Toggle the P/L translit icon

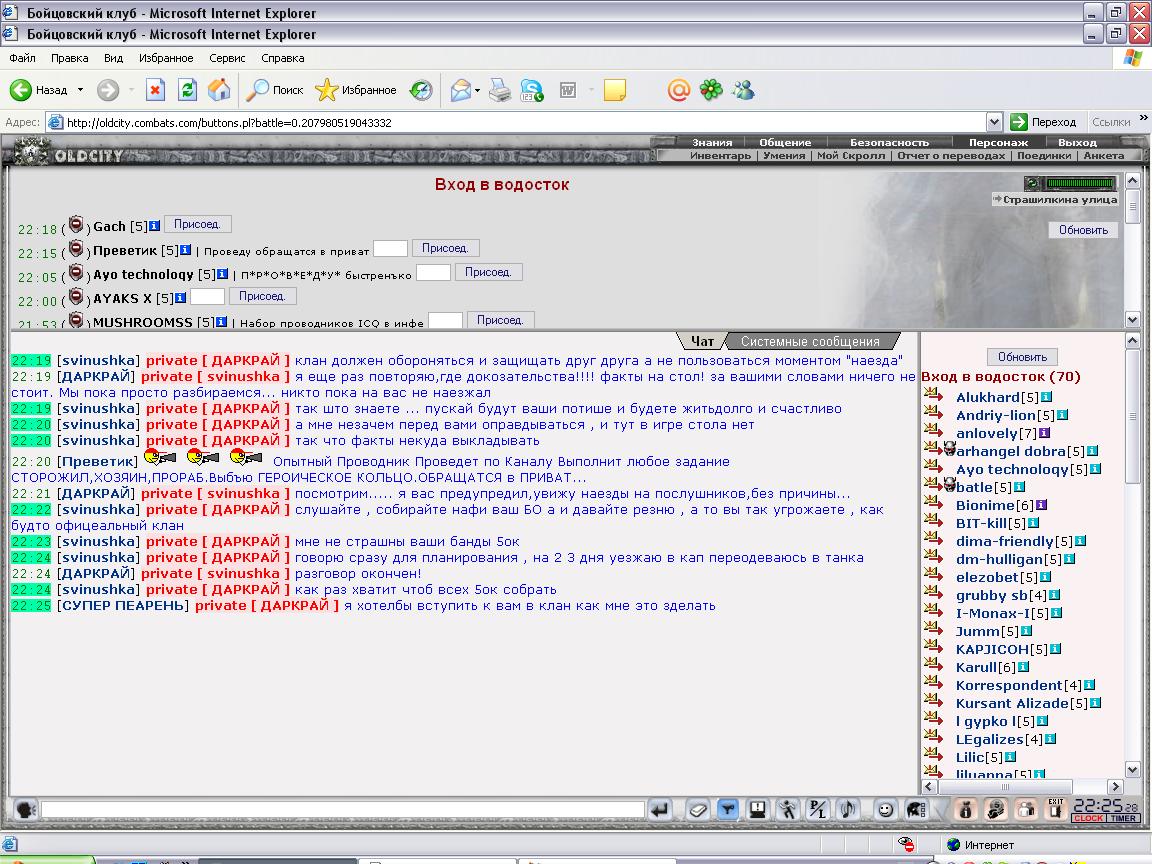(x=817, y=810)
